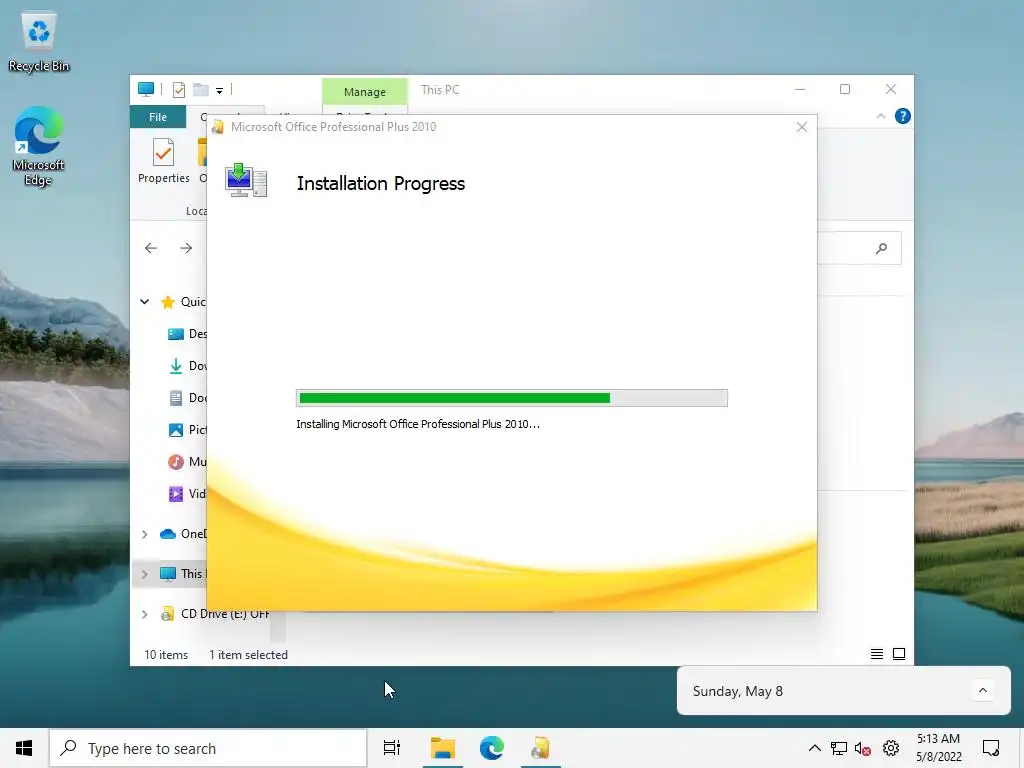Open the Downloads folder in the navigation pane
Screen dimensions: 1024x768
click(187, 366)
